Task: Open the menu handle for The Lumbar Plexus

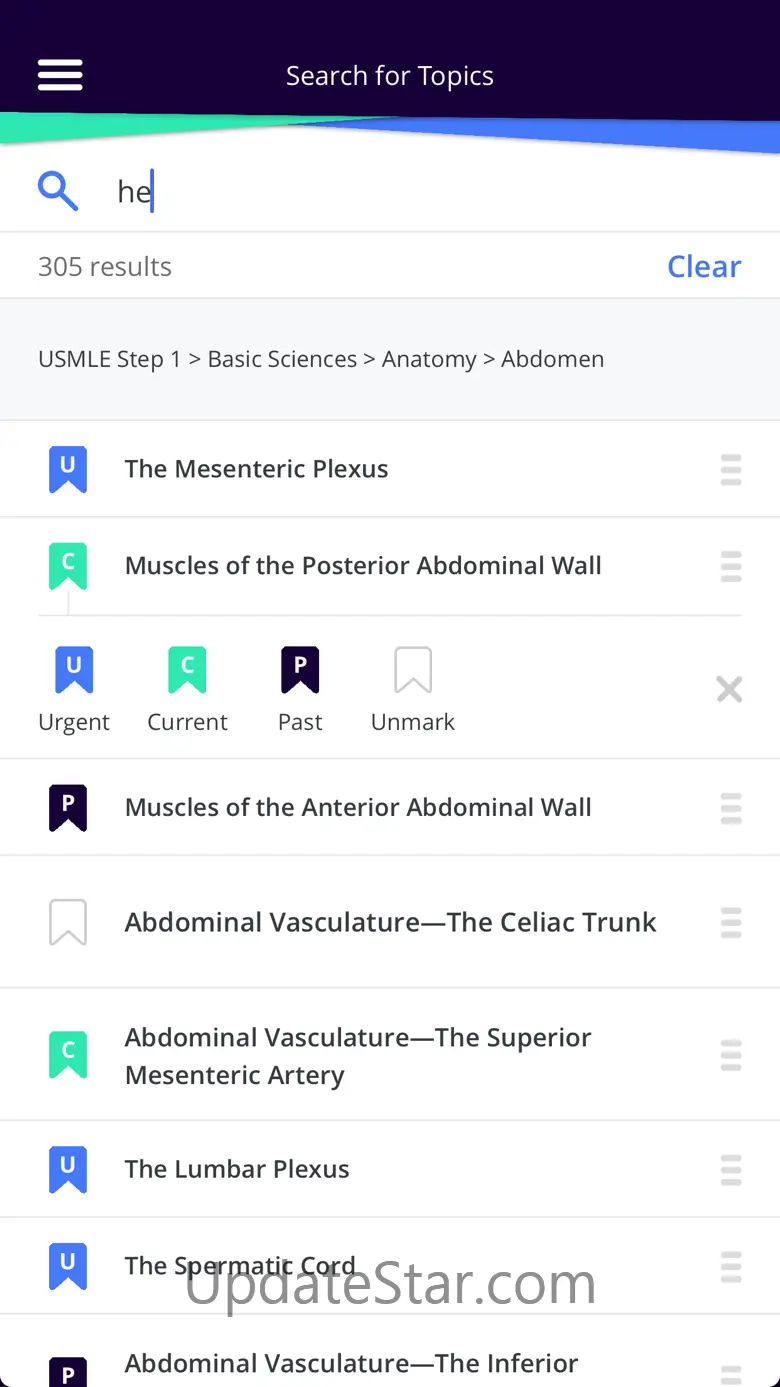Action: 731,1169
